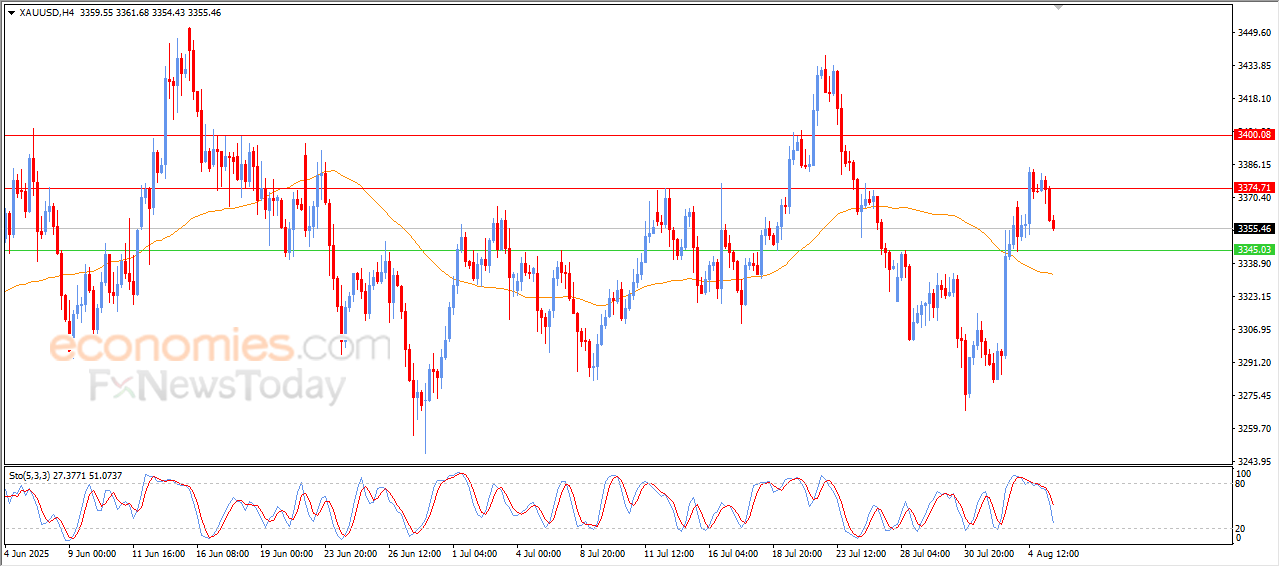This screenshot has width=1280, height=567.
Task: Click the 9 Jun 00:00 date label
Action: pos(91,552)
